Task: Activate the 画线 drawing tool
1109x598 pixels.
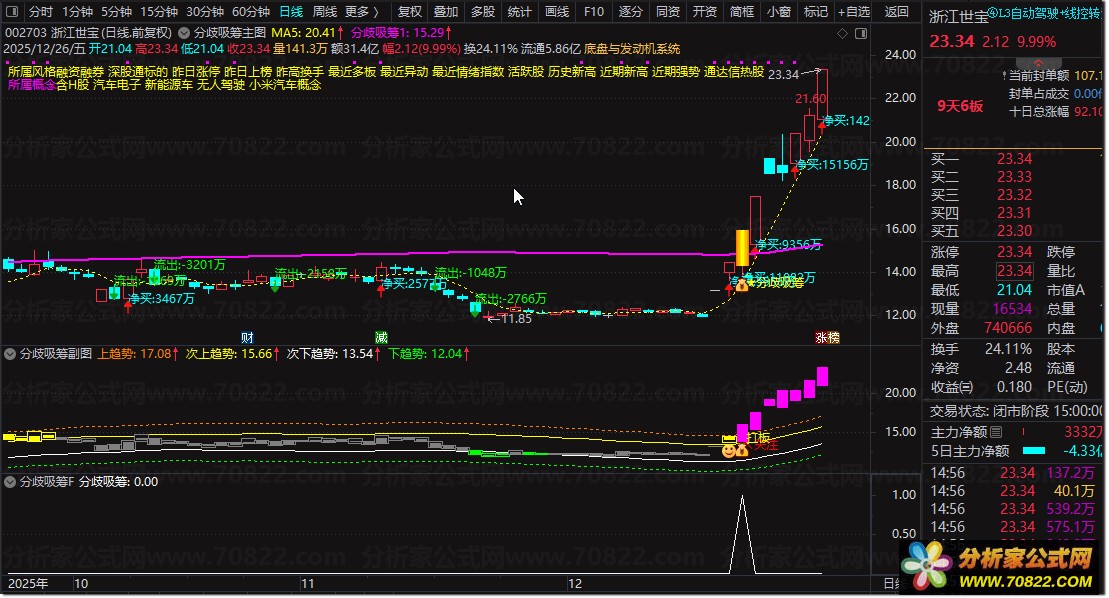Action: click(x=557, y=11)
